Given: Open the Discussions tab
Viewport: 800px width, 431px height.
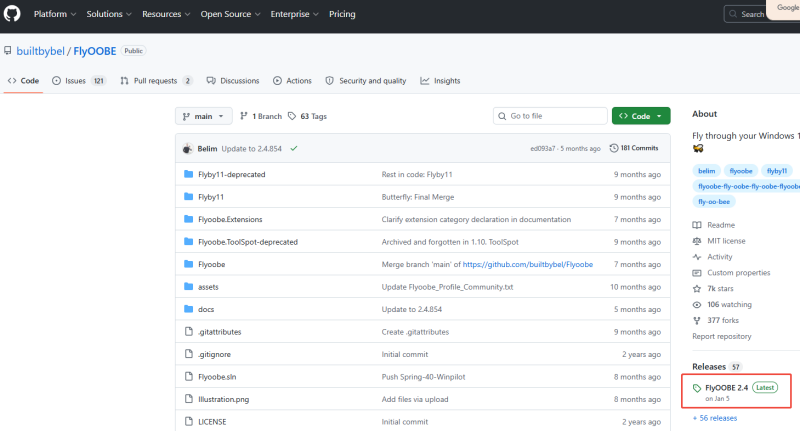Looking at the screenshot, I should tap(233, 81).
